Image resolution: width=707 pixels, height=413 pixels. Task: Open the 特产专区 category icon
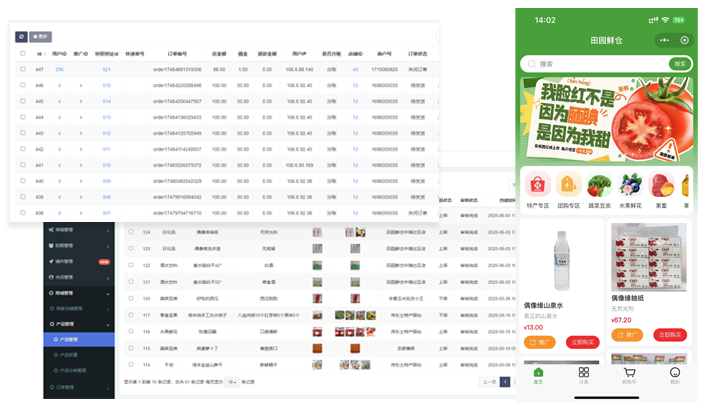538,185
